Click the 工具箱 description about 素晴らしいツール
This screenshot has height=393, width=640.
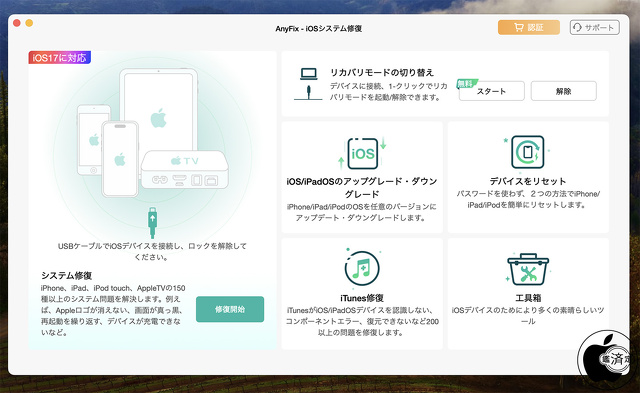528,316
